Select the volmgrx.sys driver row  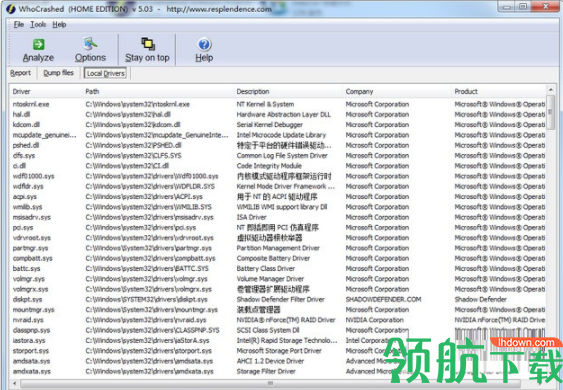point(278,289)
